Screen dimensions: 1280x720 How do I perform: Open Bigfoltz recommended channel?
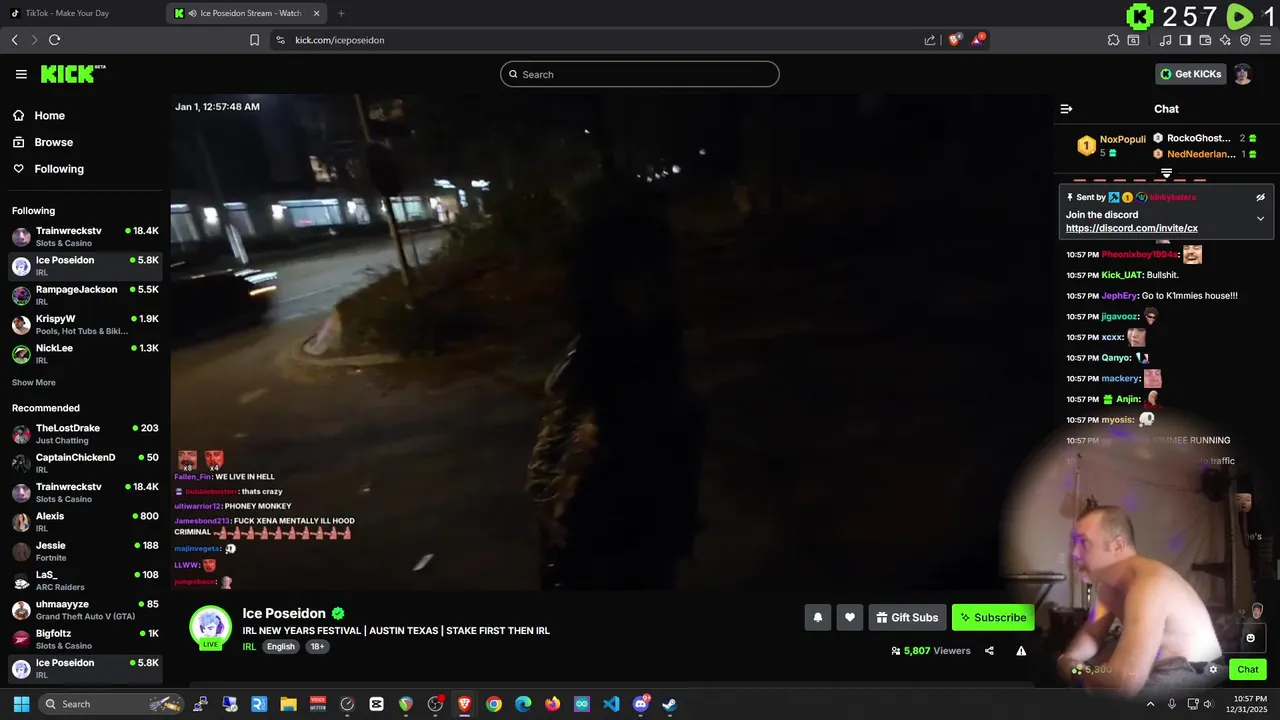coord(85,639)
